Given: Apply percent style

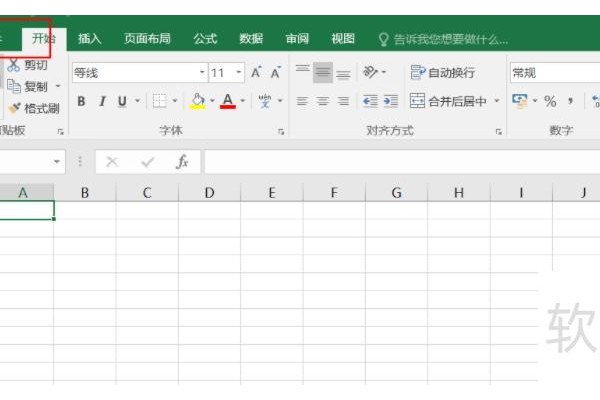Looking at the screenshot, I should [550, 101].
